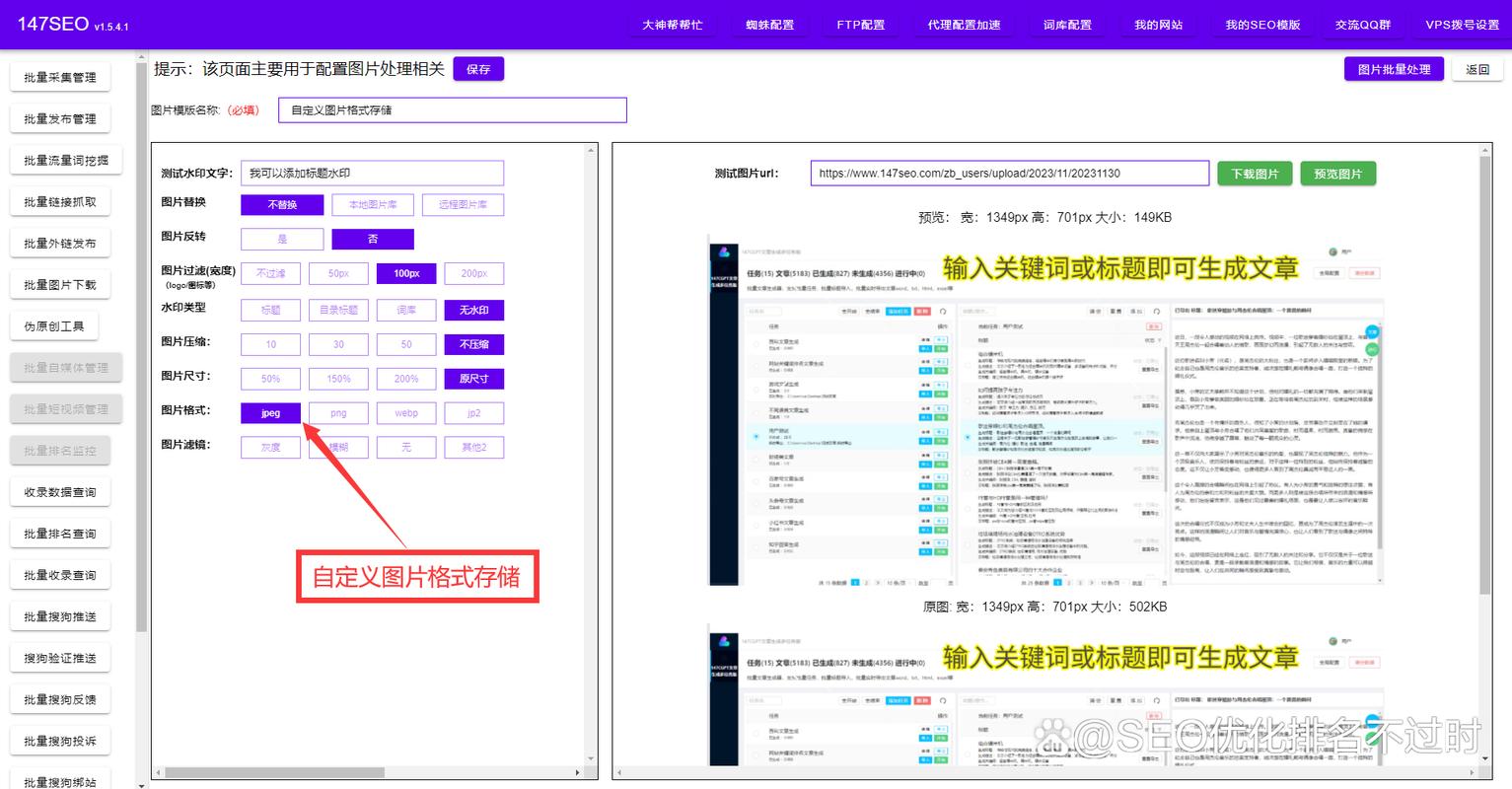Open 批量发布管理 in sidebar

[60, 118]
